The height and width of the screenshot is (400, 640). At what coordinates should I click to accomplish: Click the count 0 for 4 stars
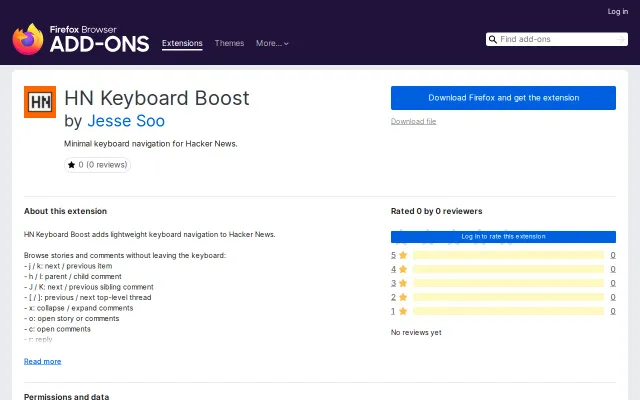click(613, 269)
